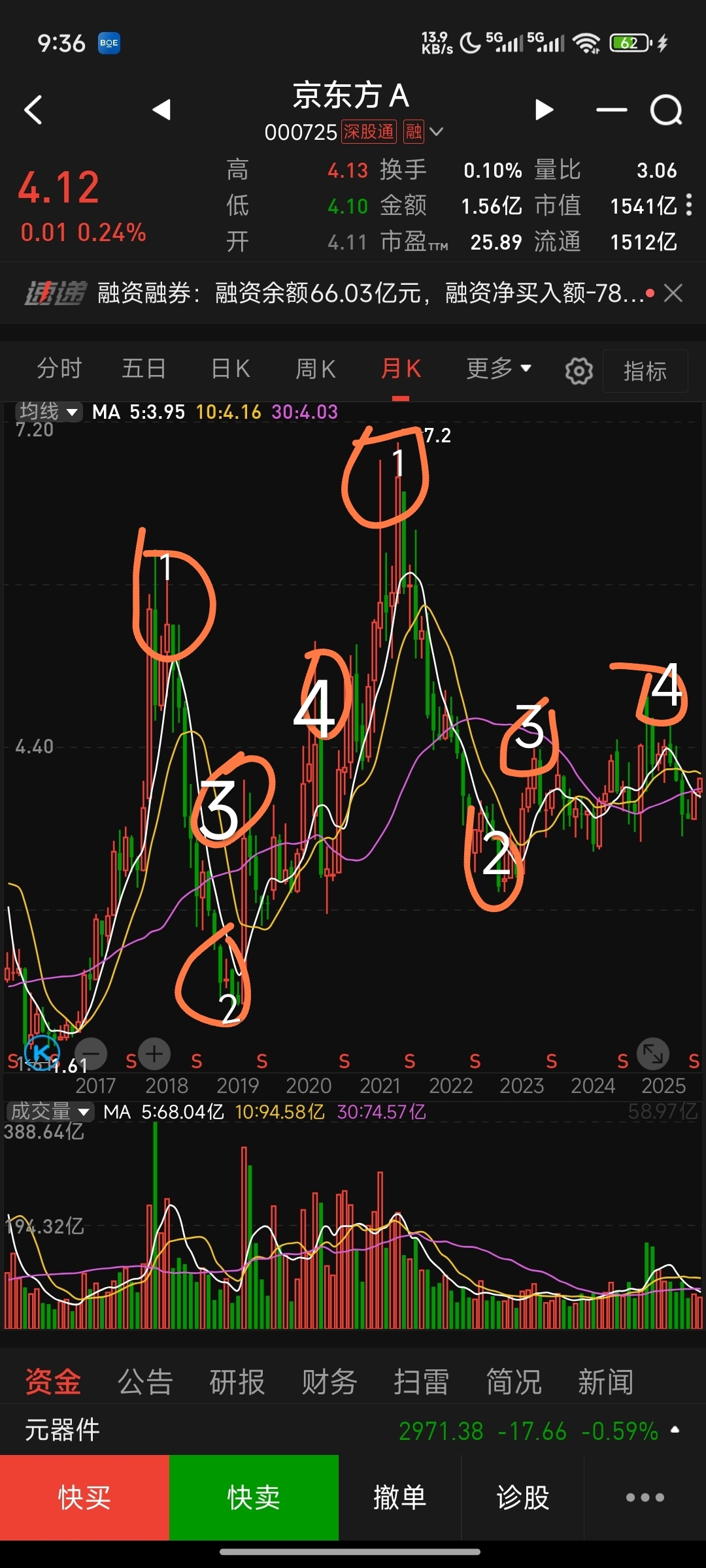Tap 市值 1541亿 value

point(643,206)
